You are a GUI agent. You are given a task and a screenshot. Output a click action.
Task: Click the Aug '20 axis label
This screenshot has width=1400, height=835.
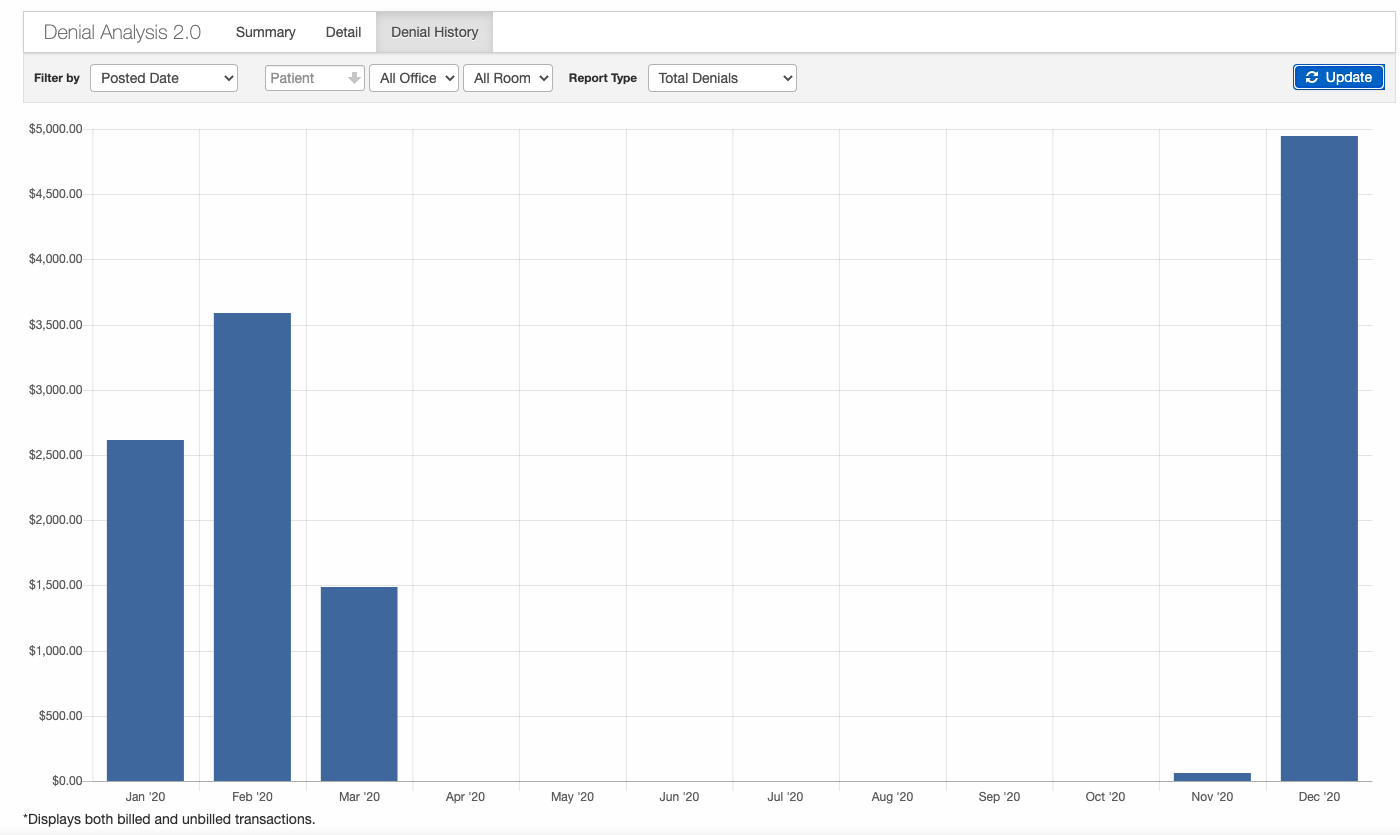coord(892,797)
